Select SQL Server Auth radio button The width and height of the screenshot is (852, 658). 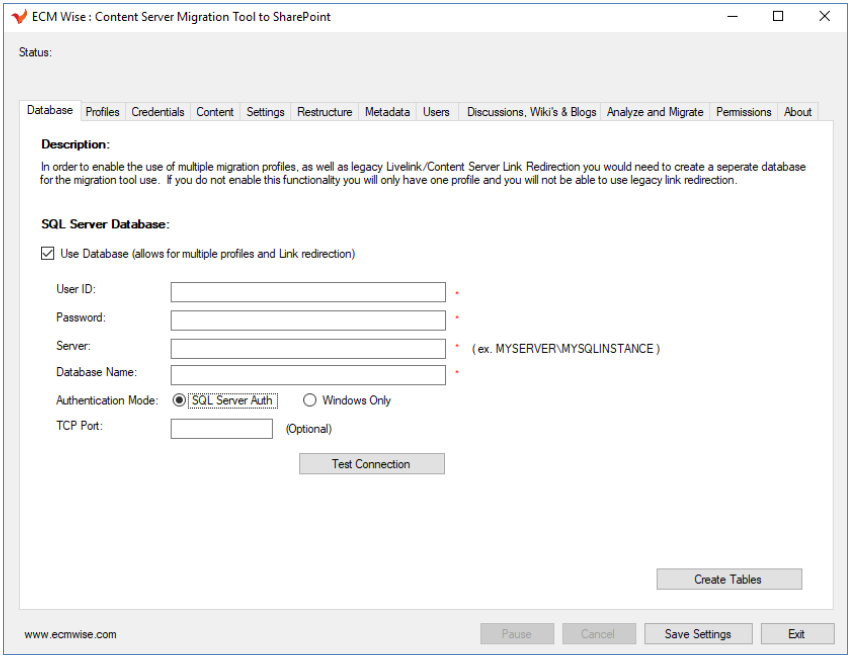point(180,401)
